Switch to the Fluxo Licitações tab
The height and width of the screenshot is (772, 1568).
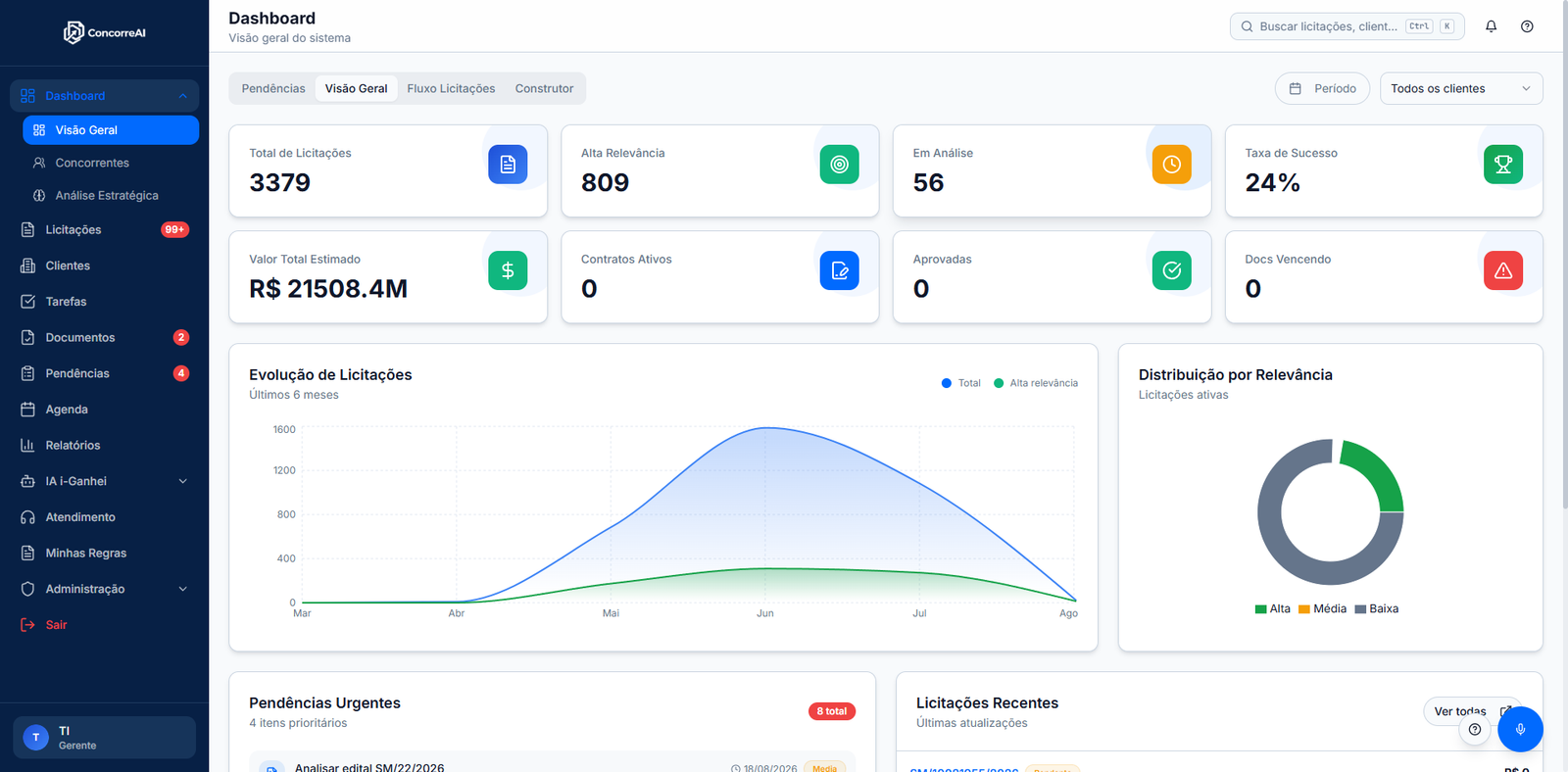451,88
